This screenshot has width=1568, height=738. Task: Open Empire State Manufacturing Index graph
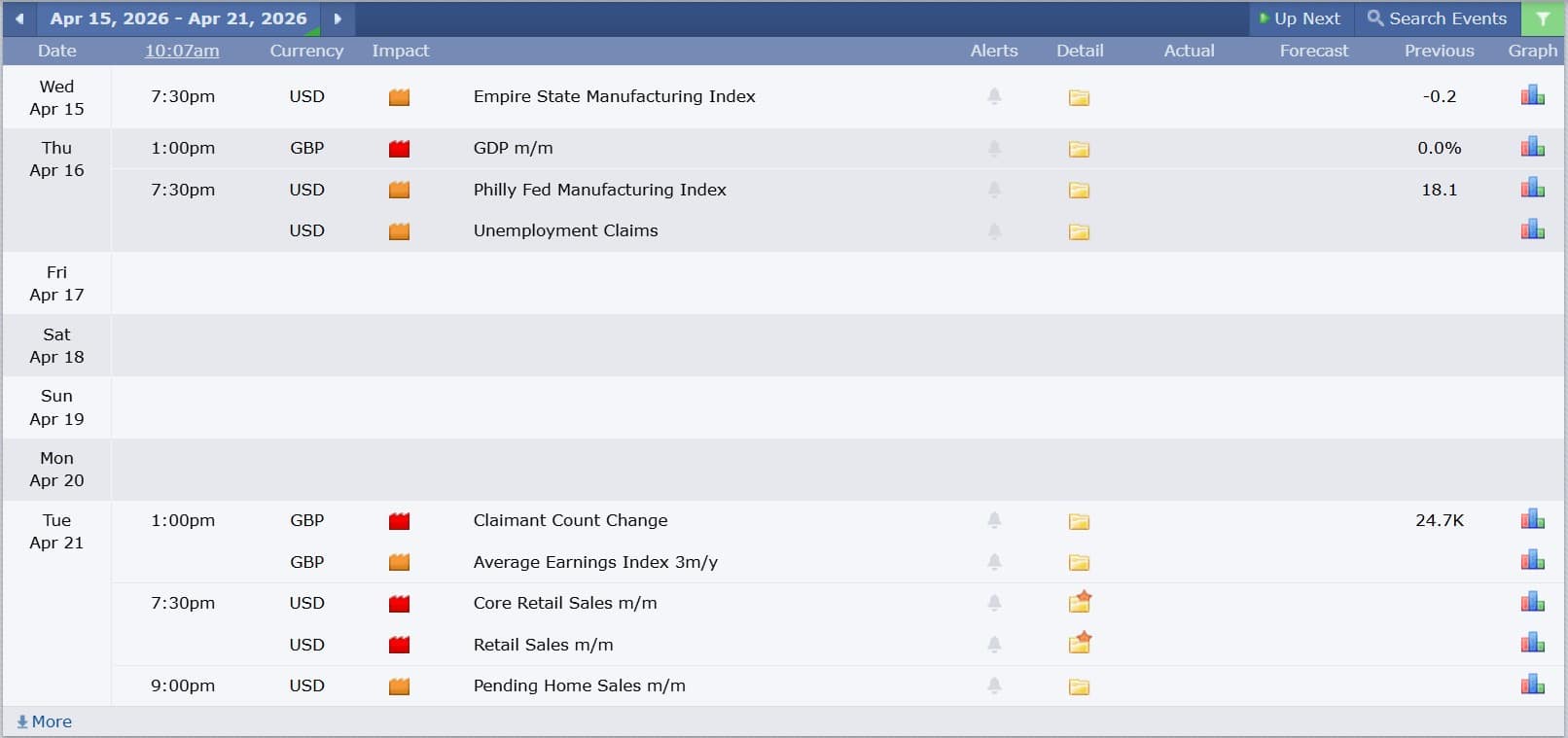tap(1533, 95)
